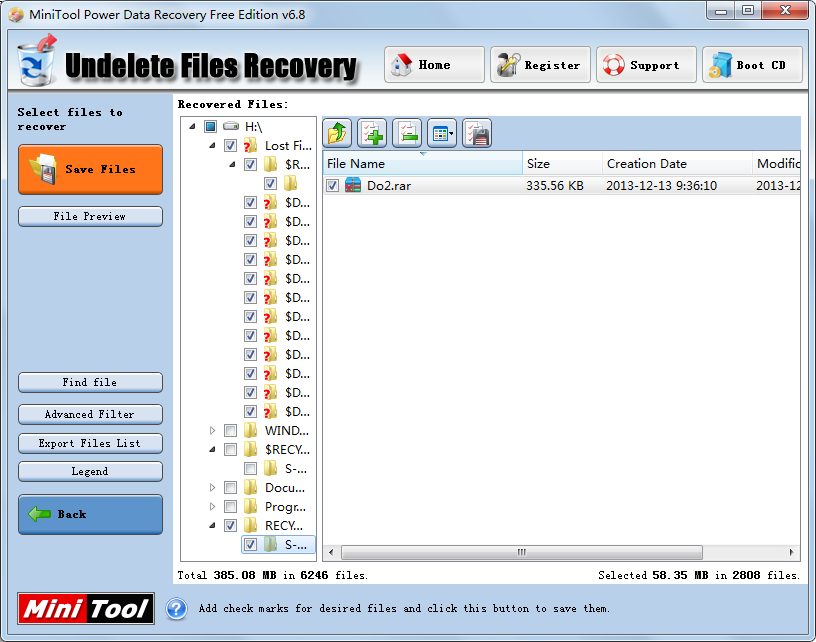Screen dimensions: 816x642
Task: Uncheck the Do2.rar file checkbox
Action: pos(333,186)
